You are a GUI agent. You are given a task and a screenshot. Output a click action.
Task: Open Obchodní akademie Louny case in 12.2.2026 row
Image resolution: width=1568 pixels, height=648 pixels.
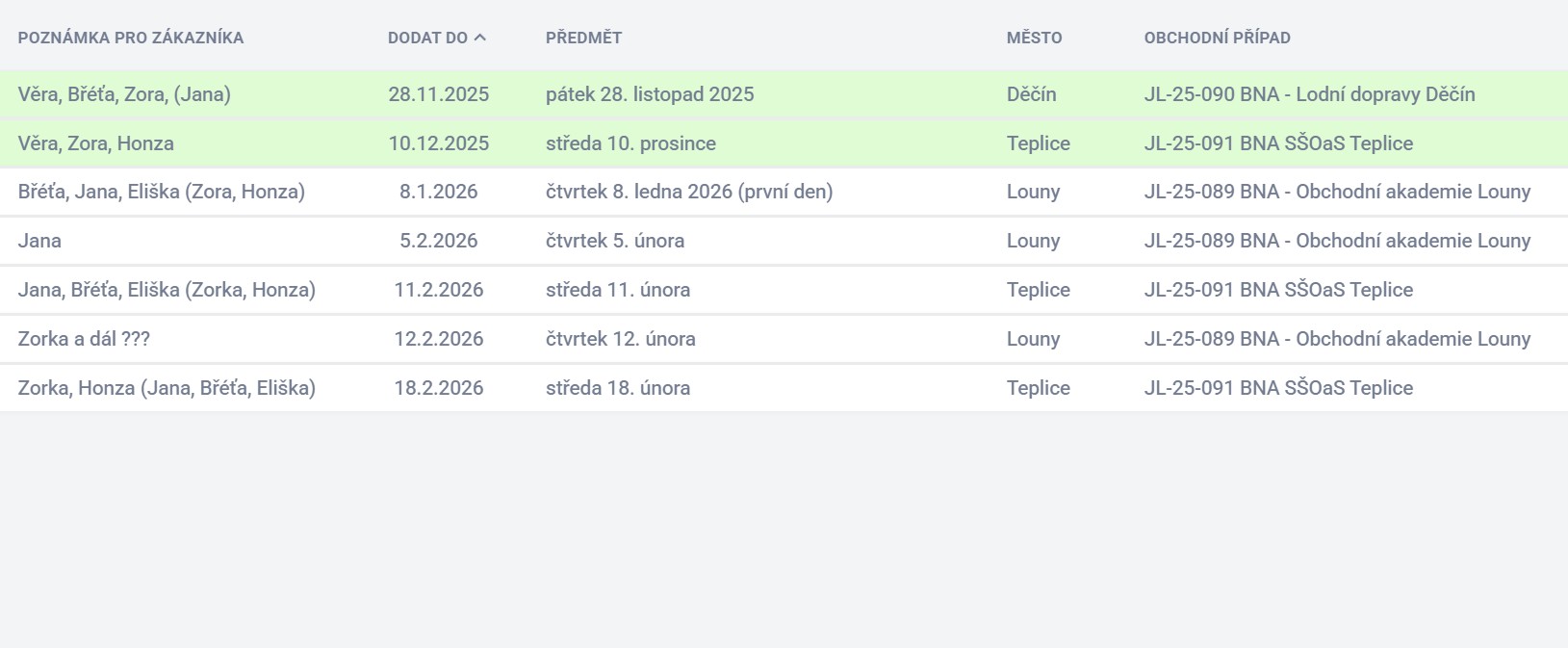pyautogui.click(x=1337, y=339)
